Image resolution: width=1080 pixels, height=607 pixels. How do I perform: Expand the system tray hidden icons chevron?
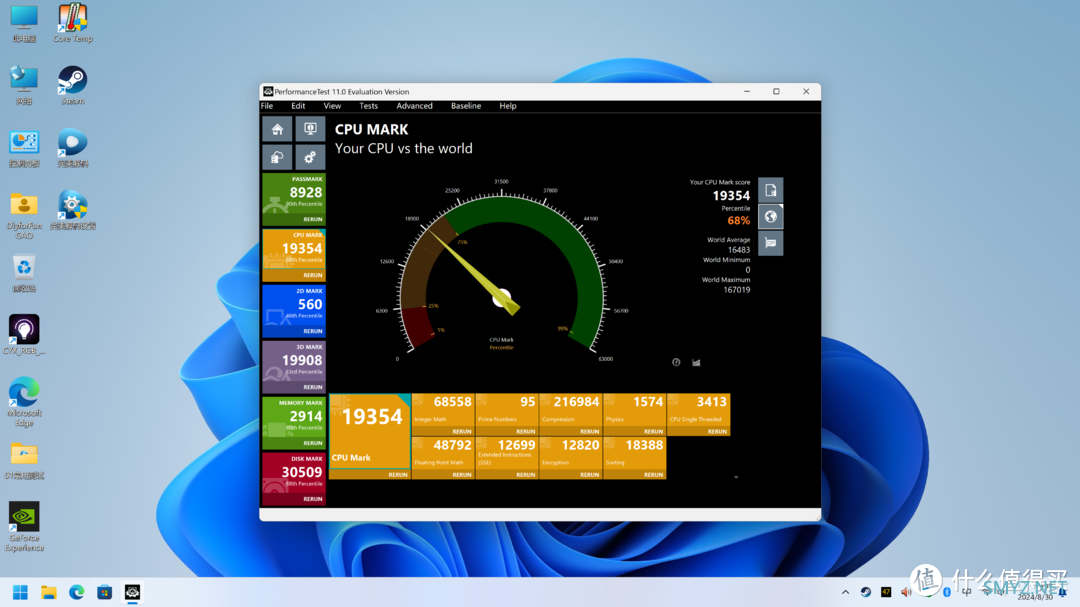[845, 592]
